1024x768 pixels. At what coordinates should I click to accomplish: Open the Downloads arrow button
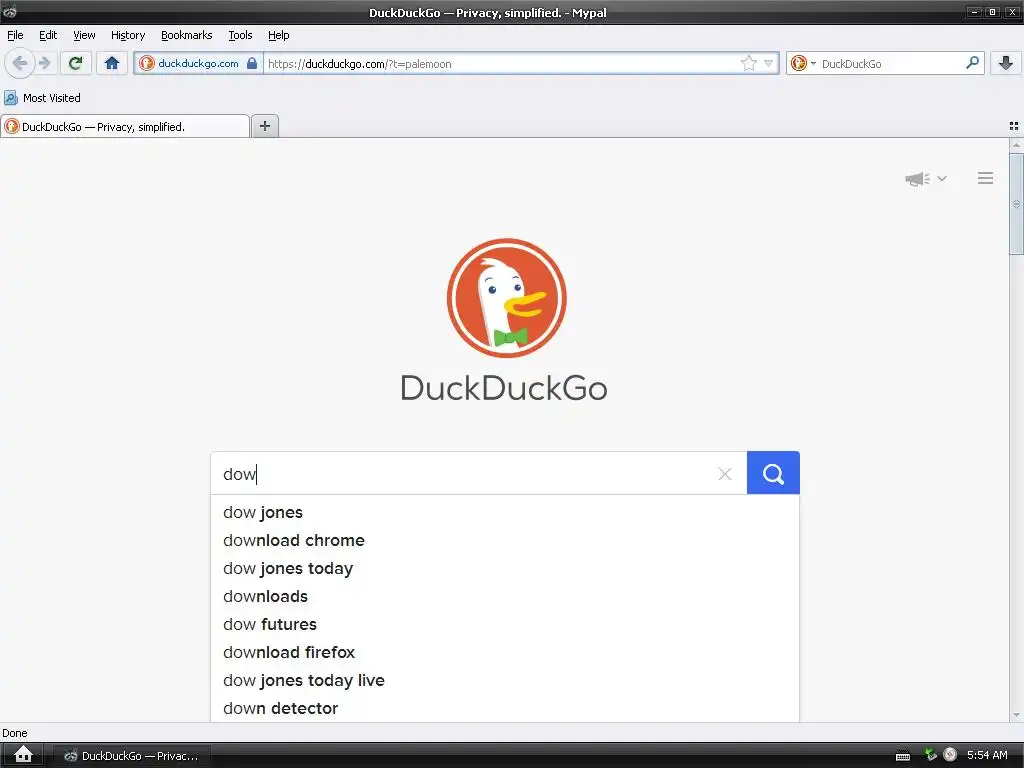point(1006,63)
